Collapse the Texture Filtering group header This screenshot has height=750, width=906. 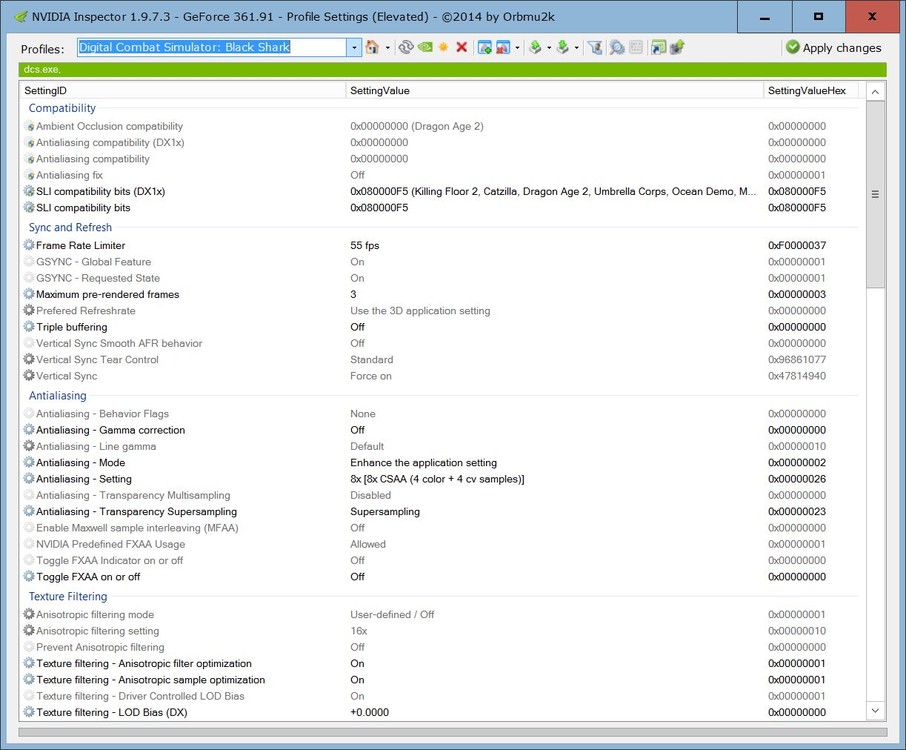tap(68, 596)
